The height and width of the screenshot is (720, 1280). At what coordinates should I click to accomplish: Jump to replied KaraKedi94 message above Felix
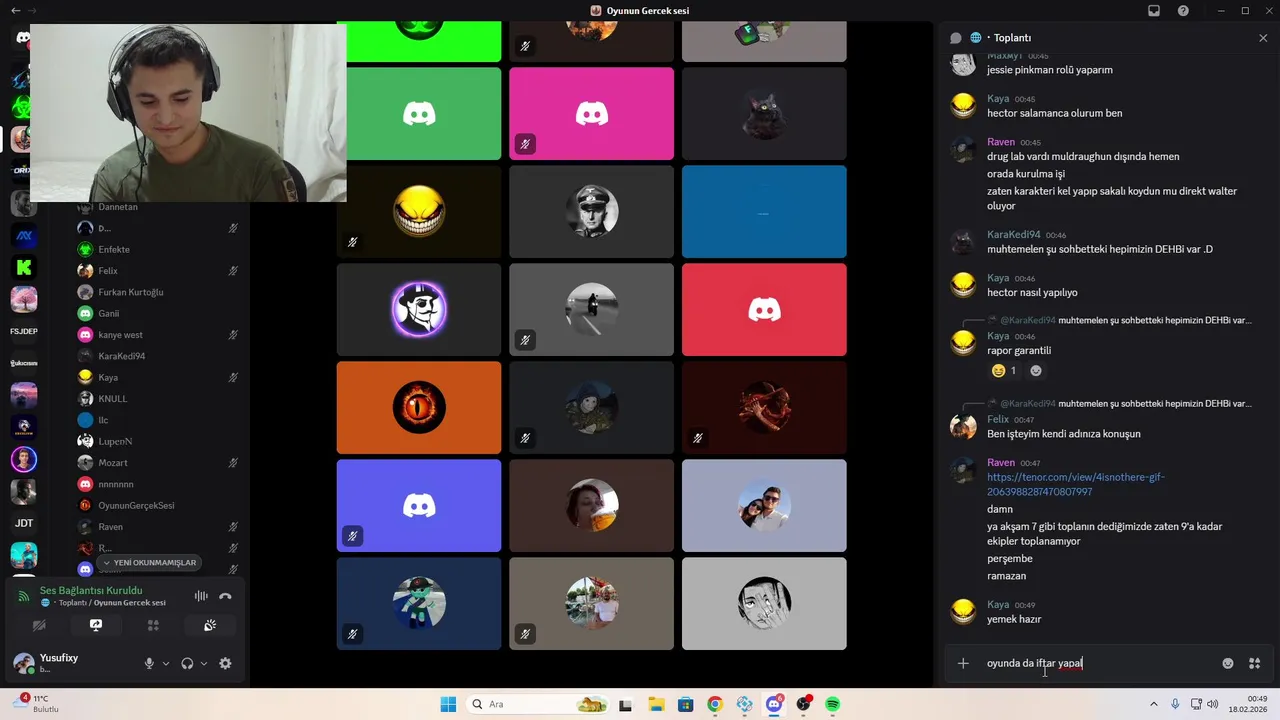coord(1125,403)
